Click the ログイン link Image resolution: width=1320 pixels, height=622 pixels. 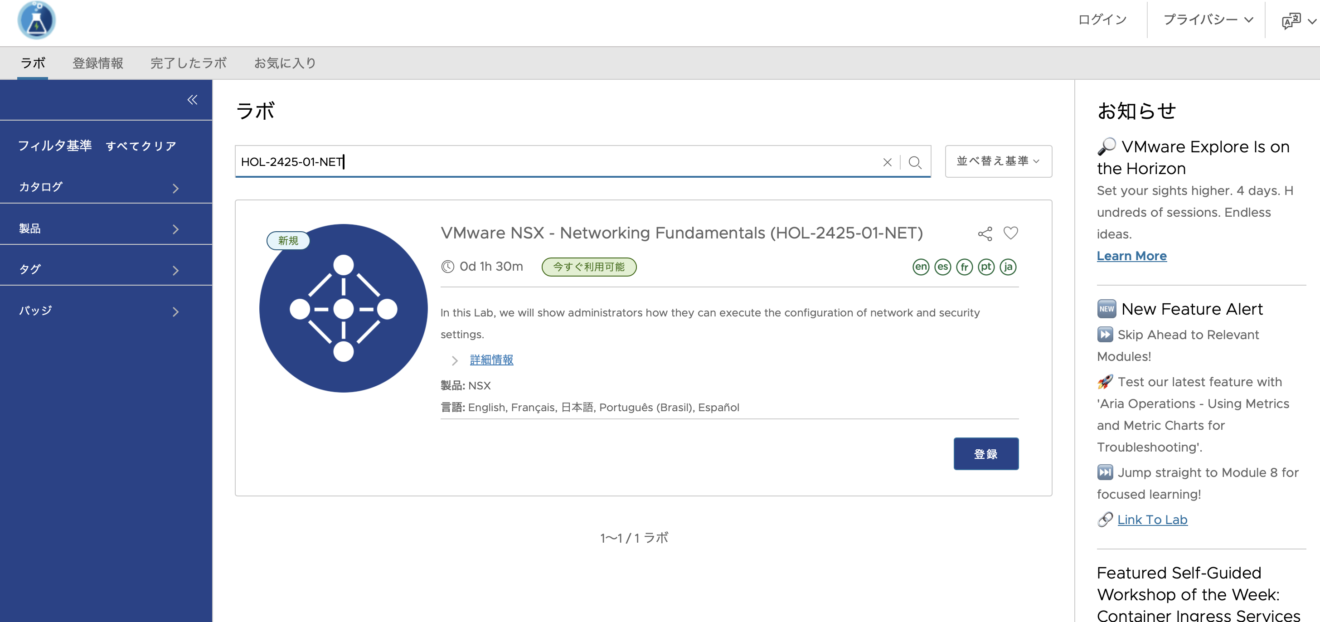1102,20
